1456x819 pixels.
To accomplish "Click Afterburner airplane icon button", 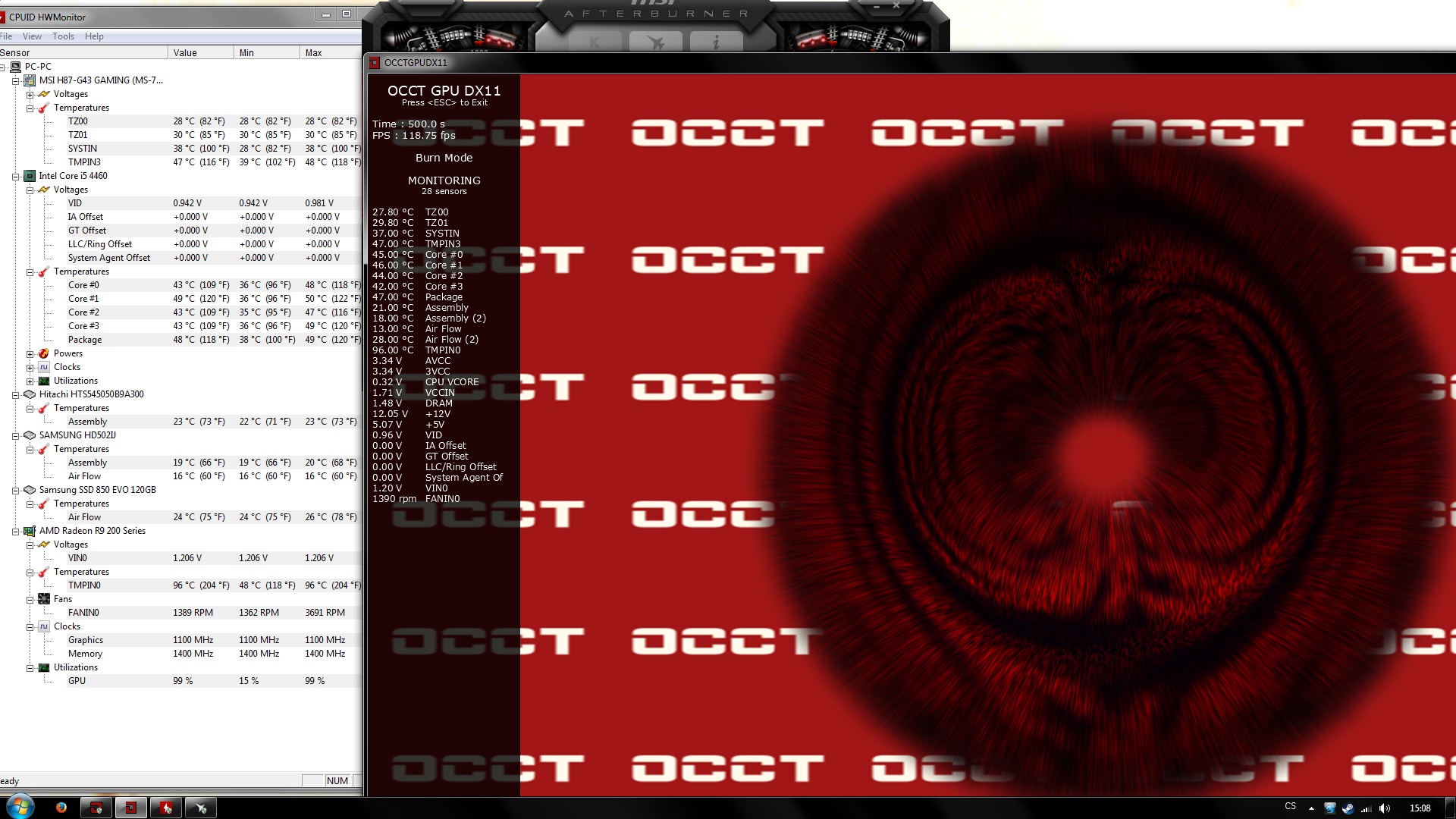I will pyautogui.click(x=655, y=43).
